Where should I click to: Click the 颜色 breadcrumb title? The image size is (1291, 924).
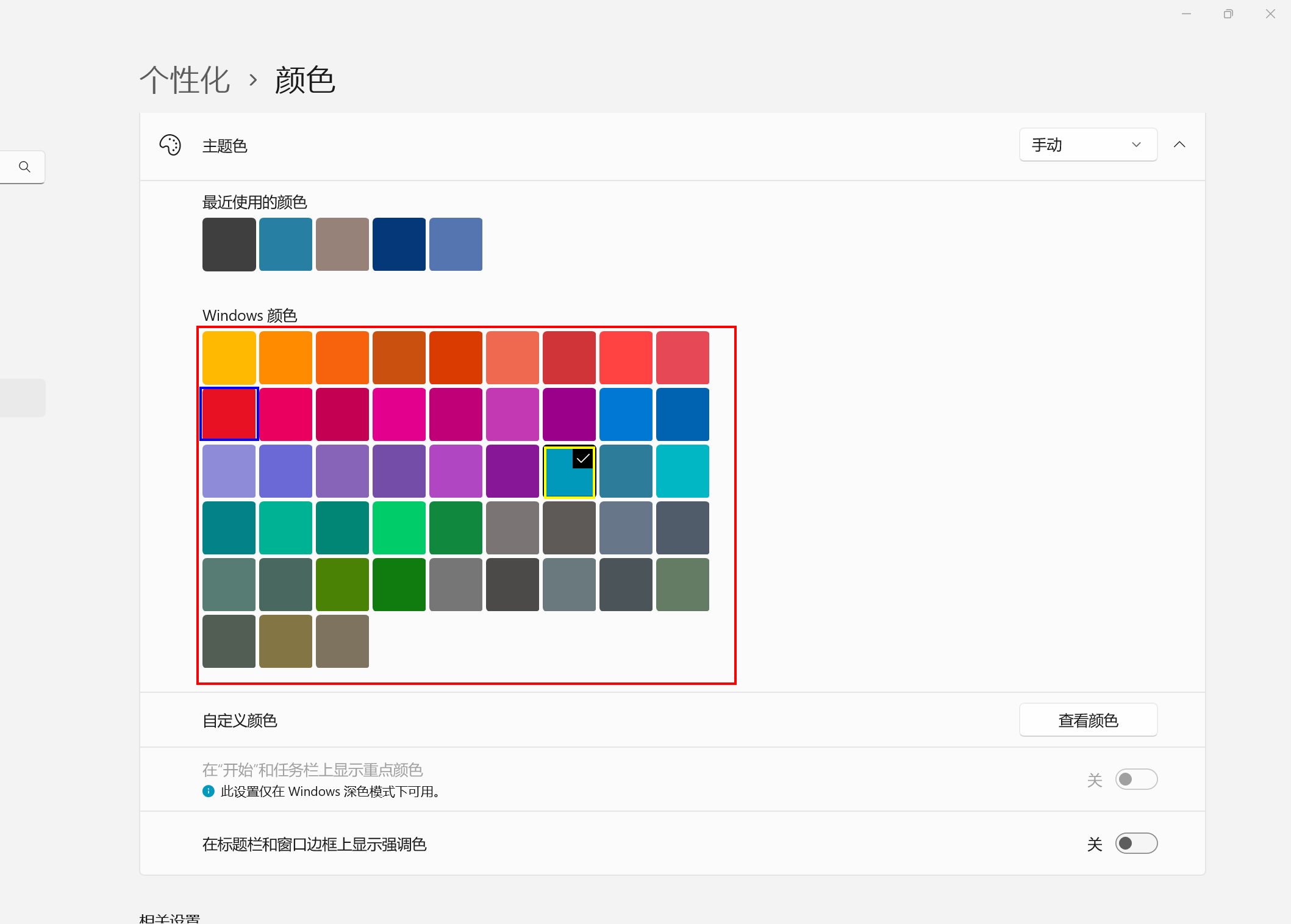point(305,80)
